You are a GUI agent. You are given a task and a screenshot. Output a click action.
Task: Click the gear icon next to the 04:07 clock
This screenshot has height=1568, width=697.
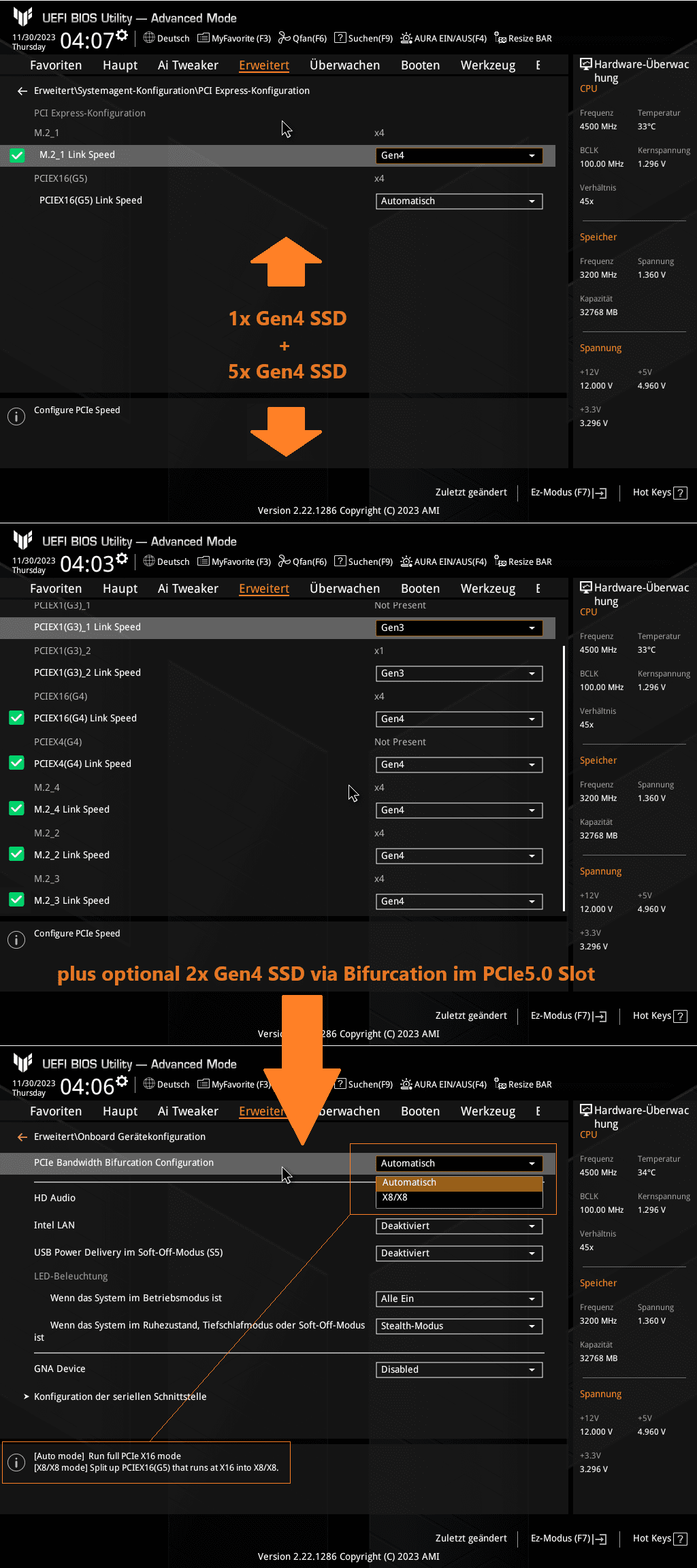[122, 35]
